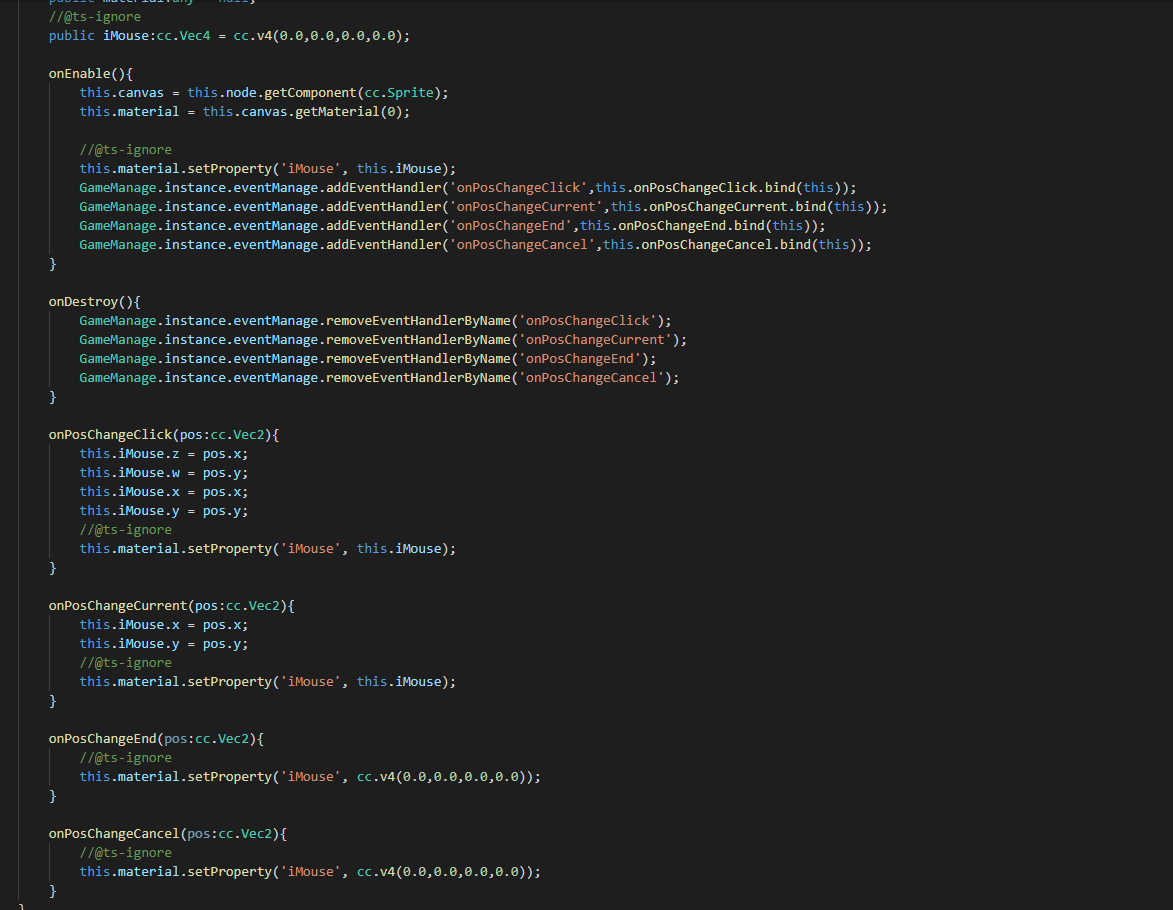Image resolution: width=1173 pixels, height=910 pixels.
Task: Click 'onPosChangeClick' string in addEventHandler line
Action: pos(518,188)
